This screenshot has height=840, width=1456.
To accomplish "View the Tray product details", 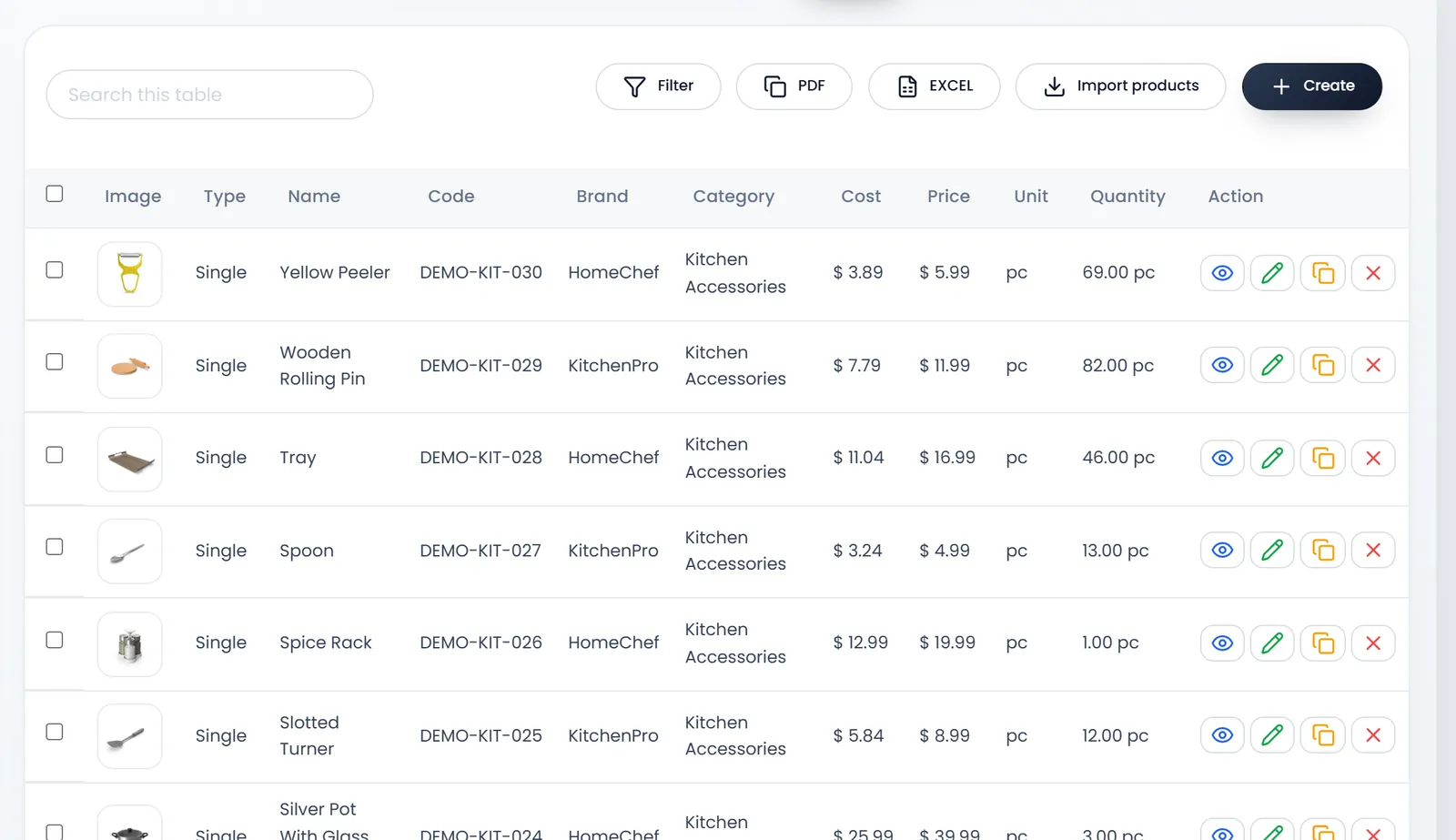I will tap(1222, 458).
